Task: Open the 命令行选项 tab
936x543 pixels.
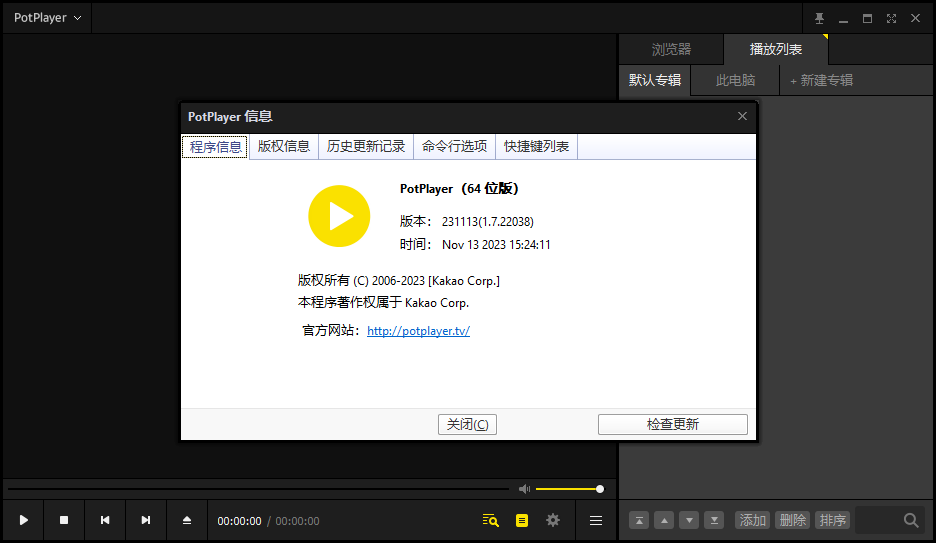Action: 454,147
